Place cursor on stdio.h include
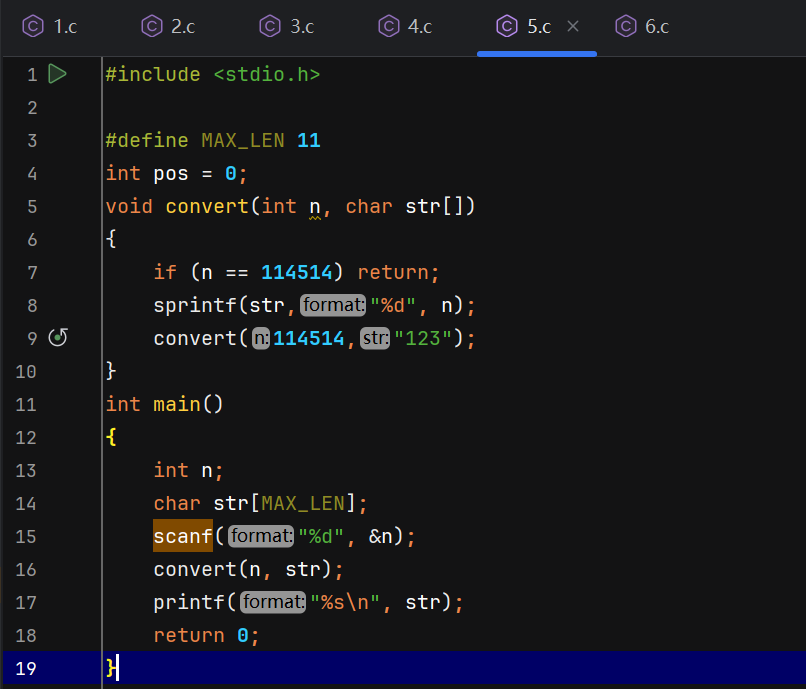The width and height of the screenshot is (806, 689). pos(267,75)
